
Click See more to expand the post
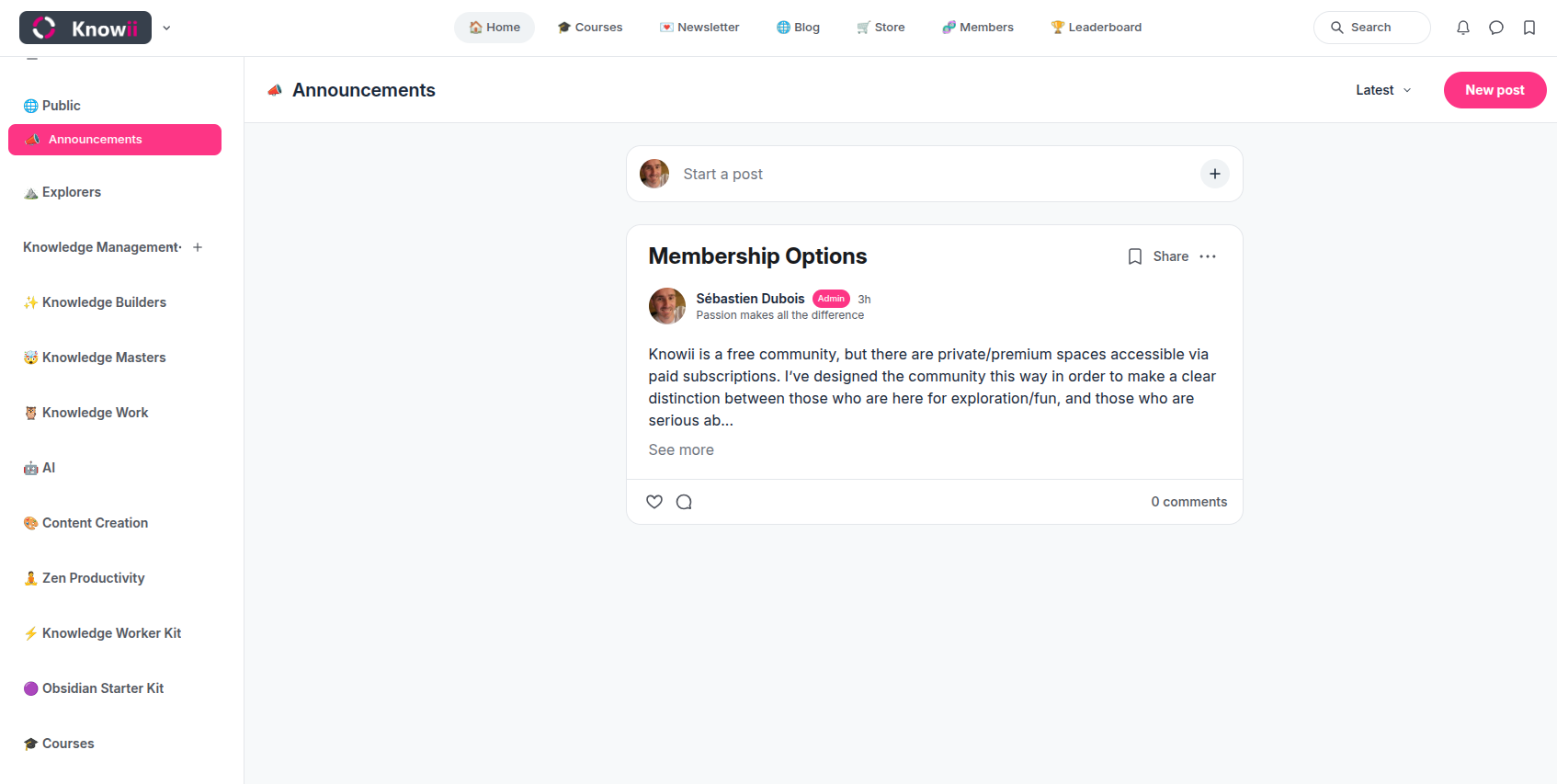tap(681, 449)
